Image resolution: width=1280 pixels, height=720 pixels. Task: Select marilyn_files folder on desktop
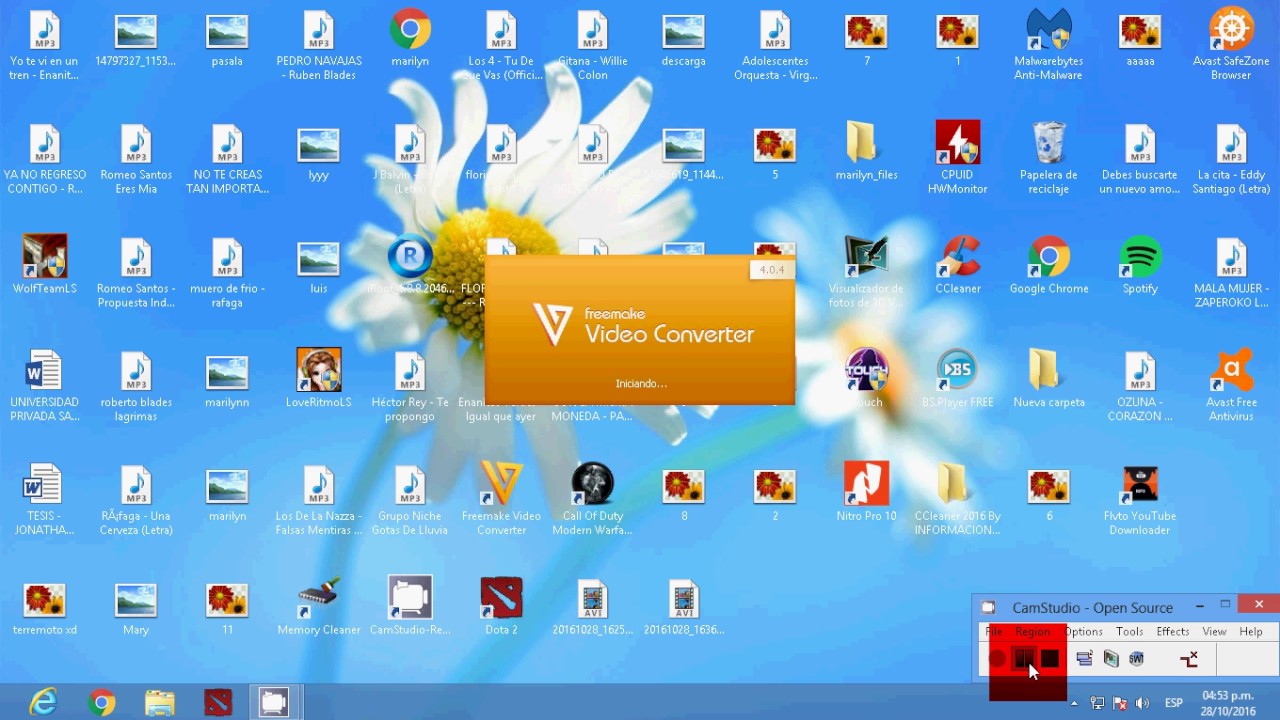pos(866,151)
